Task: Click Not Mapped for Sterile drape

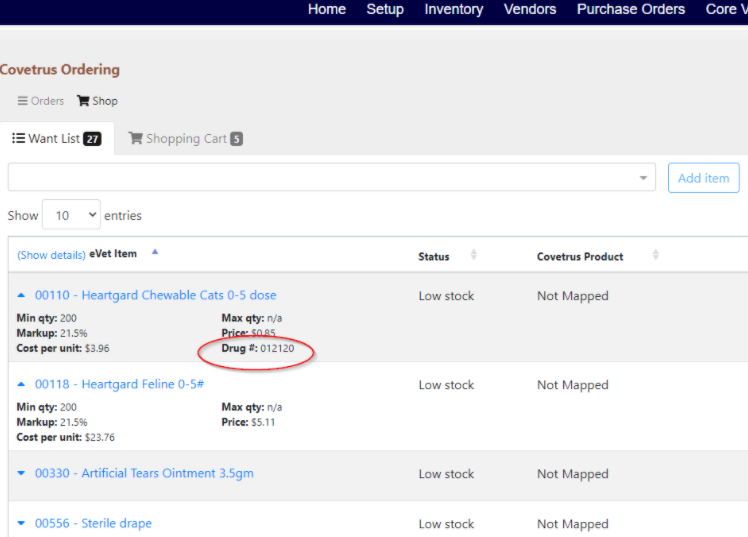Action: coord(573,524)
